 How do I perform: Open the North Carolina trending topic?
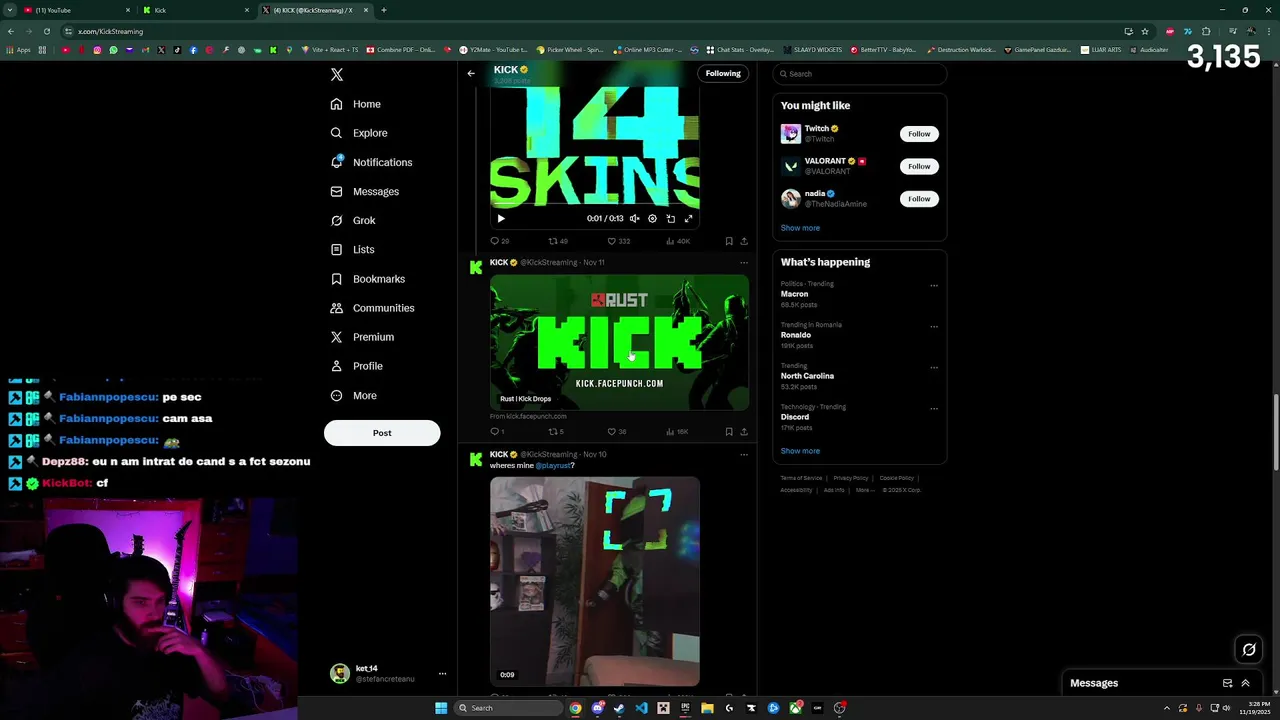point(807,376)
